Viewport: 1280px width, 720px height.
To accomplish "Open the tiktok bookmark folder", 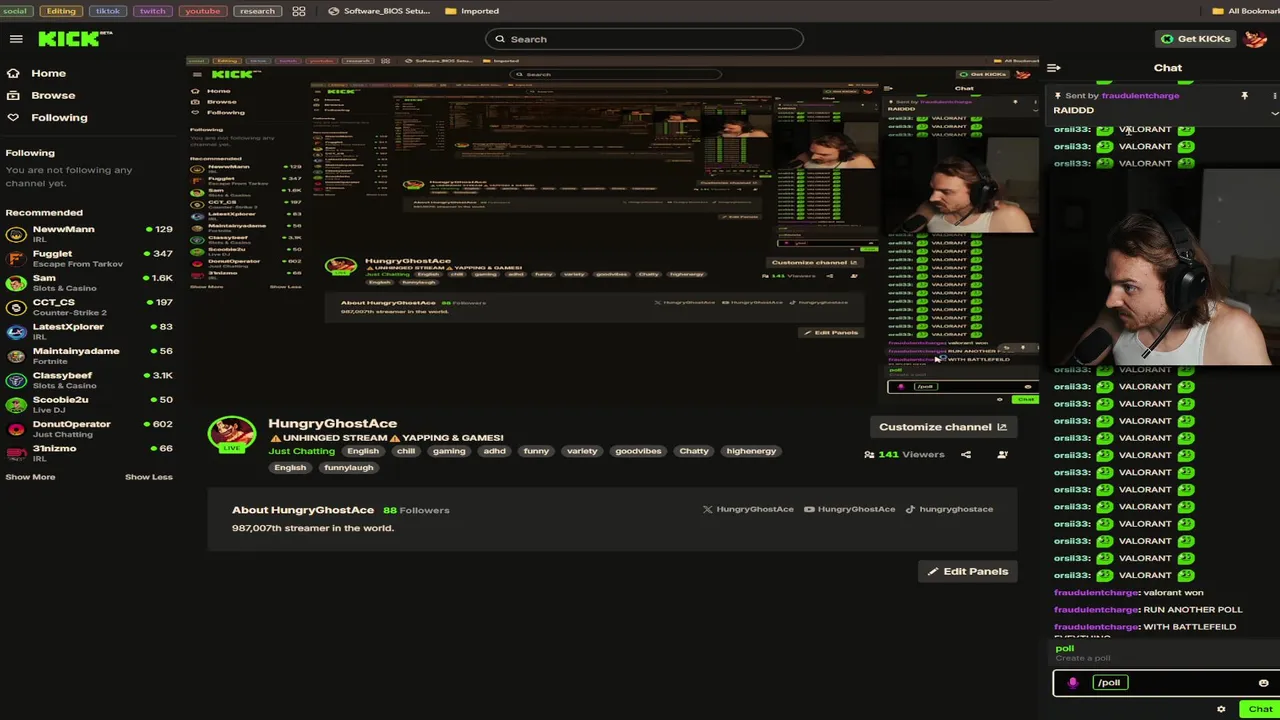I will coord(107,11).
